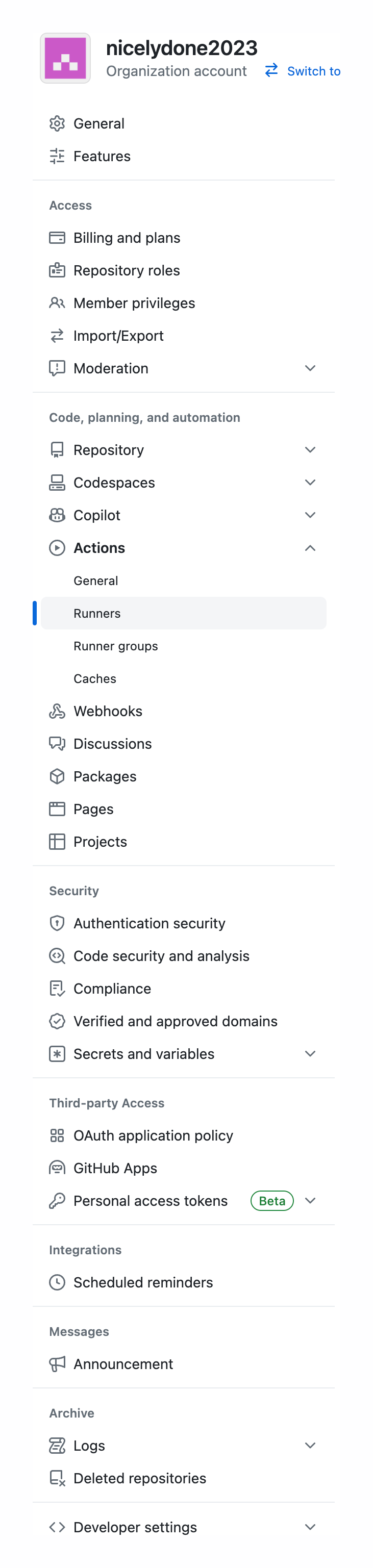The height and width of the screenshot is (1568, 373).
Task: Expand the Codespaces section
Action: pos(310,482)
